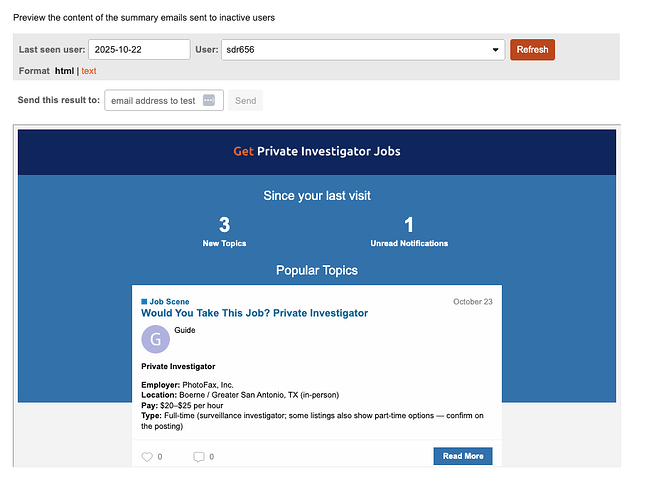Click the Get Private Investigator Jobs header
Viewport: 656px width, 500px height.
[317, 151]
